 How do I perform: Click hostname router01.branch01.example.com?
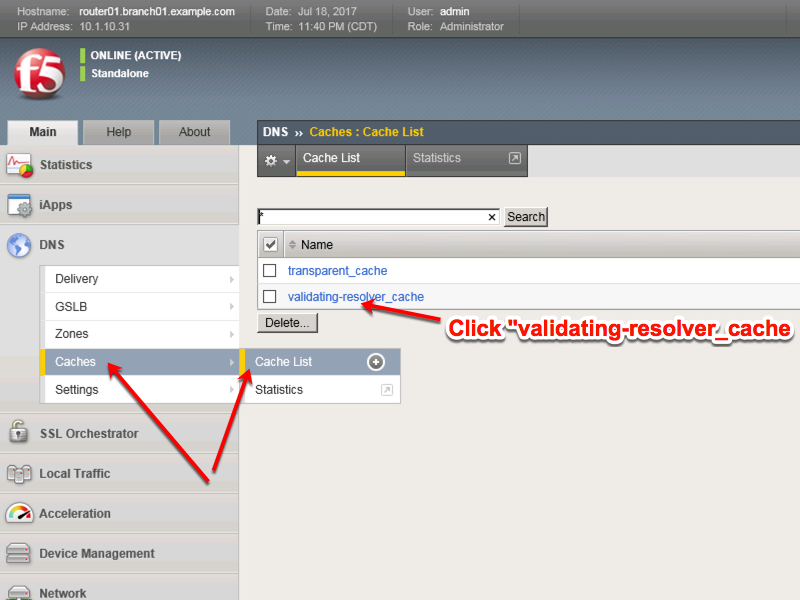[157, 11]
